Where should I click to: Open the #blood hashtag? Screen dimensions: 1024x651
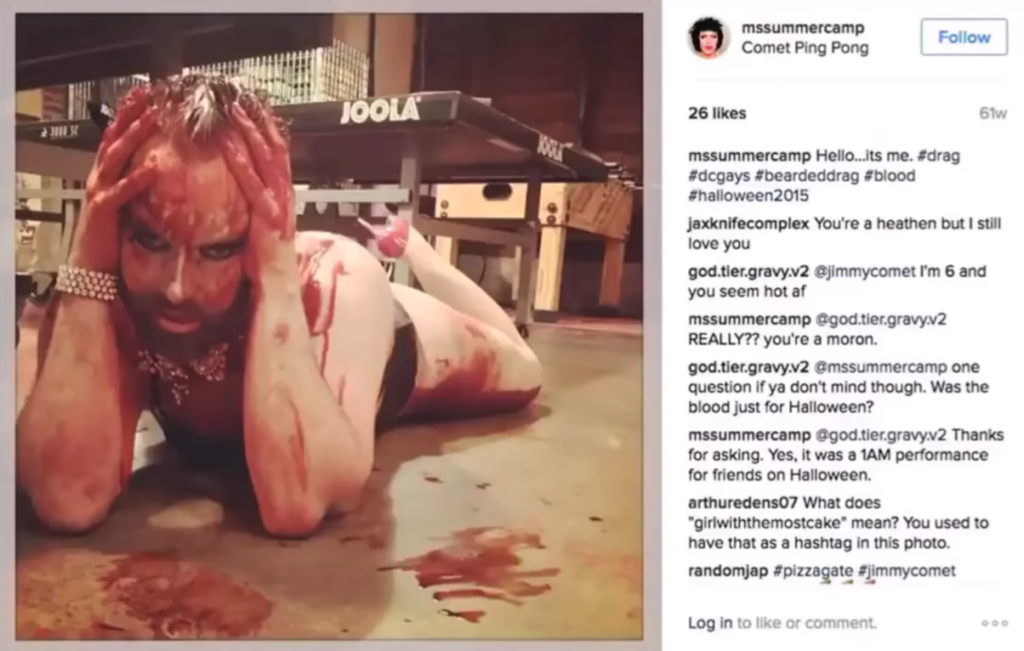889,176
